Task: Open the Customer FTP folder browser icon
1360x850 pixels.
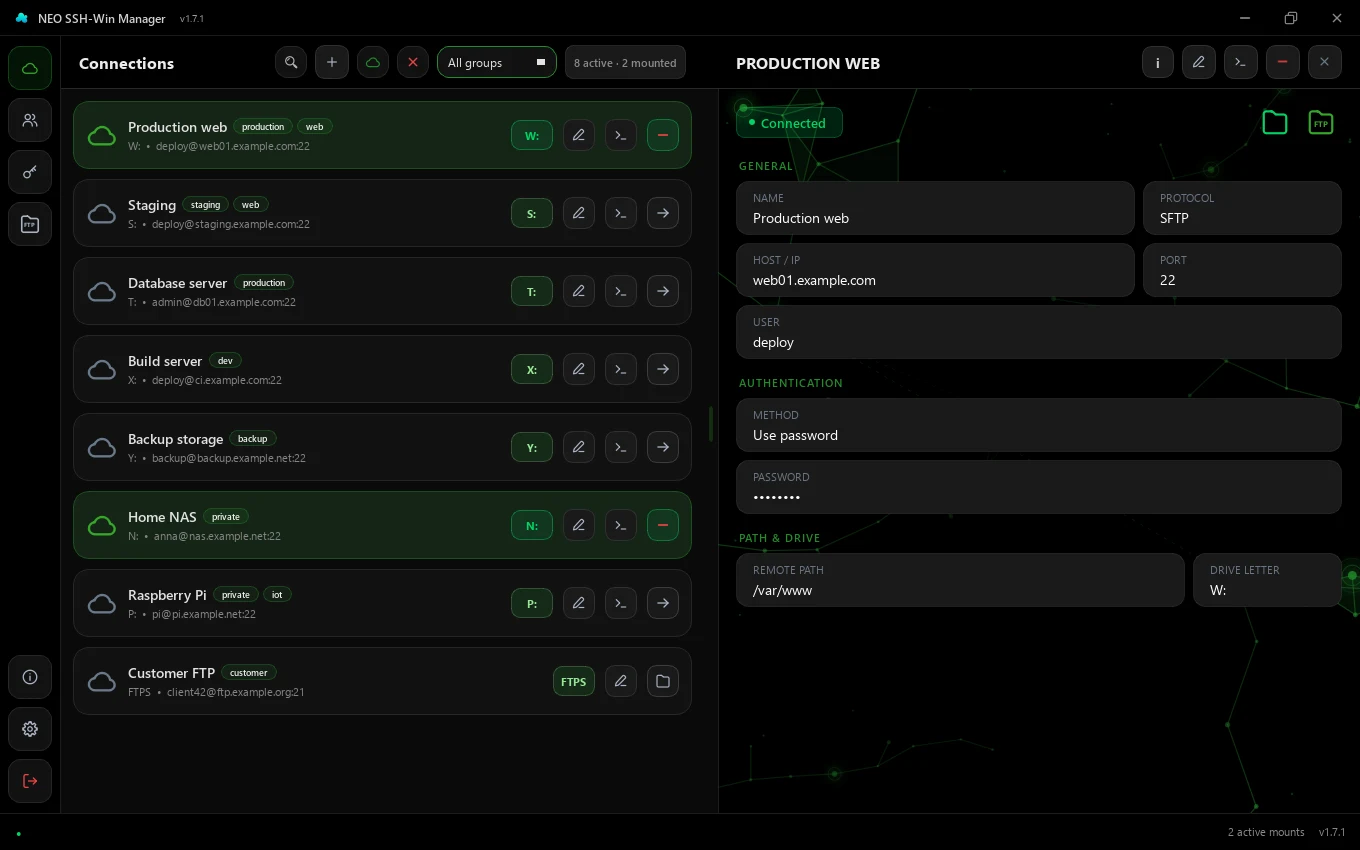Action: 663,681
